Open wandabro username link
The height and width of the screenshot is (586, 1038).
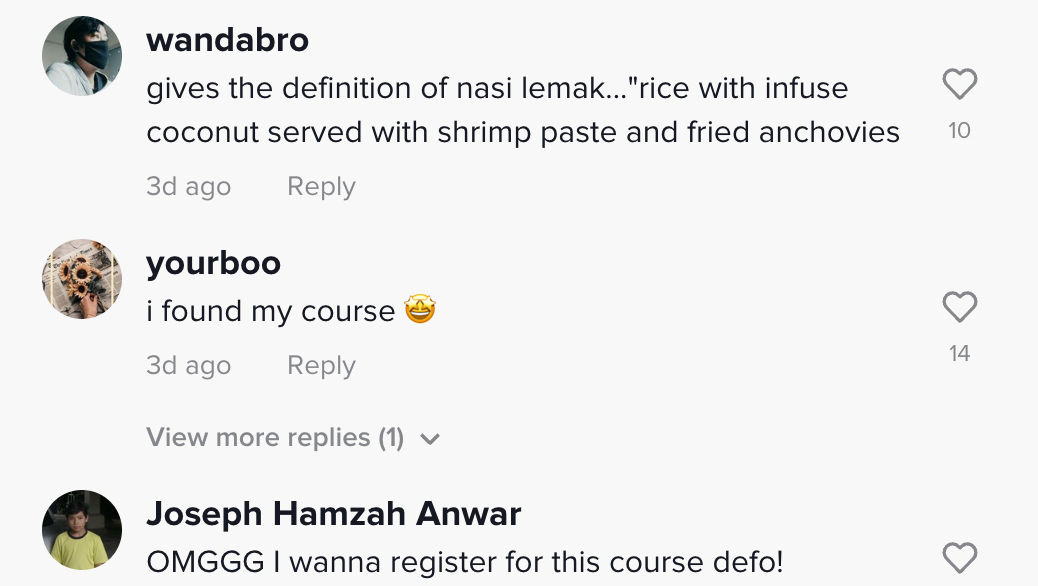227,40
